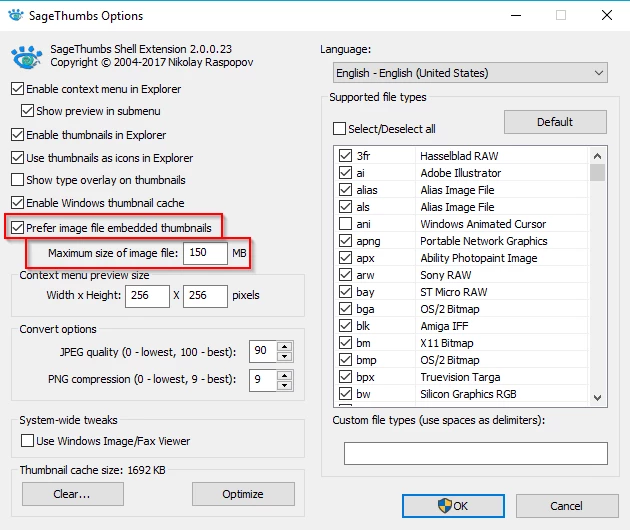630x530 pixels.
Task: Check the ani Windows Animated Cursor box
Action: (345, 224)
